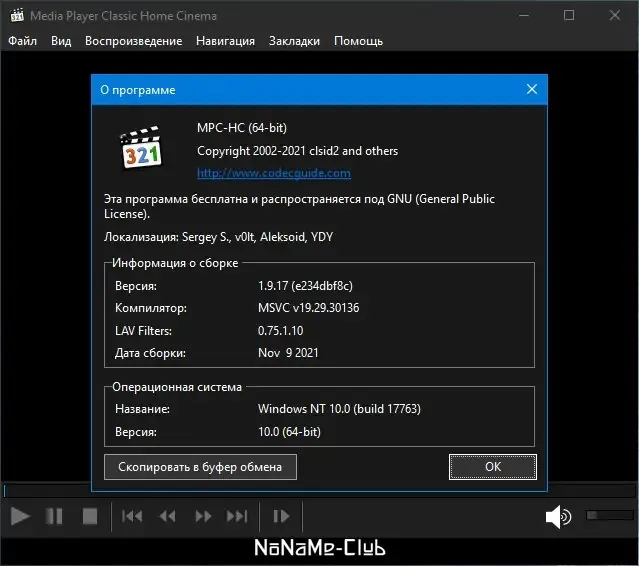Close the О программе dialog
Screen dimensions: 639x566
[531, 89]
